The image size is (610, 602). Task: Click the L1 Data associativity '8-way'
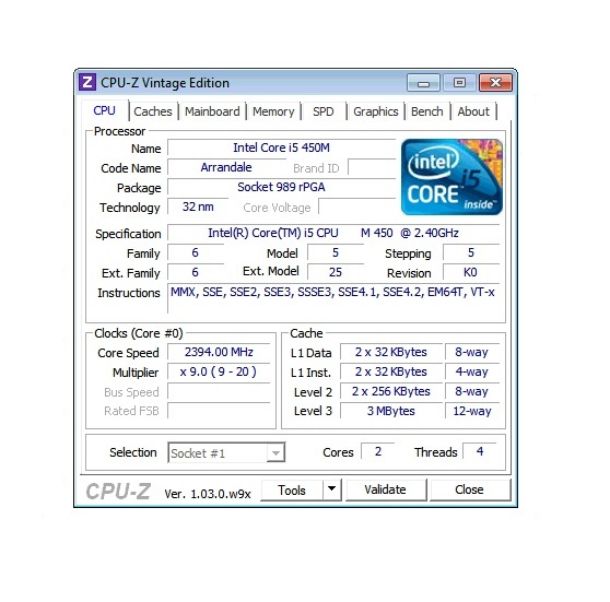coord(472,352)
